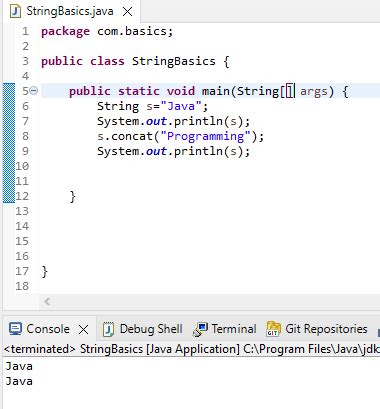Click the second Java output line in Console
Viewport: 380px width, 409px height.
(x=19, y=381)
